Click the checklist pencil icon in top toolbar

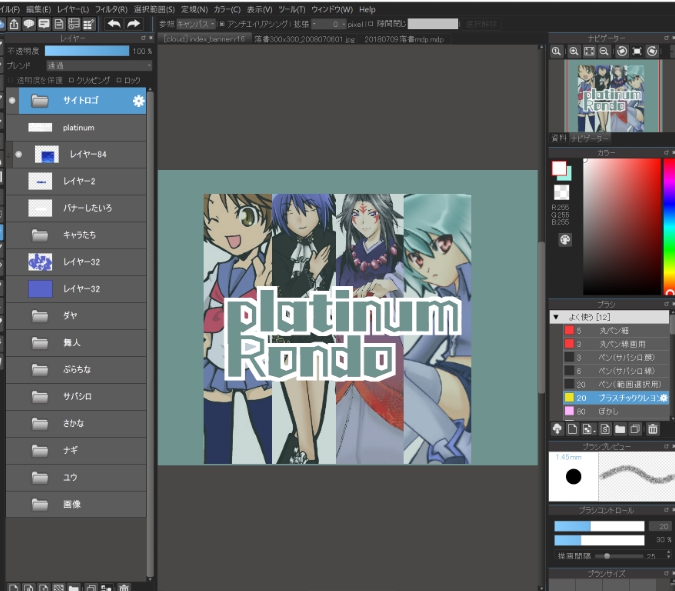tap(89, 25)
